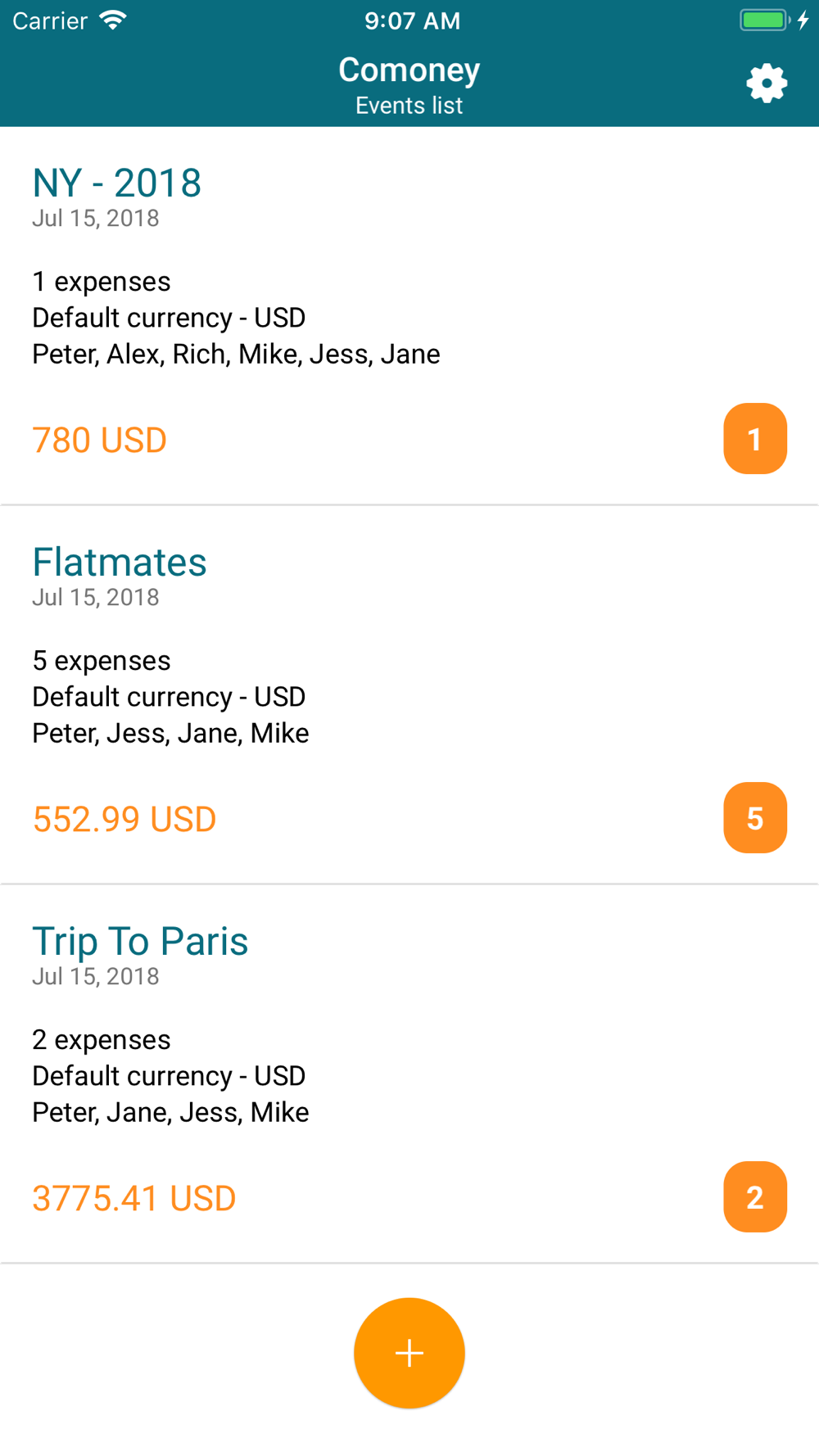Select the 3775.41 USD total amount

coord(134,1199)
